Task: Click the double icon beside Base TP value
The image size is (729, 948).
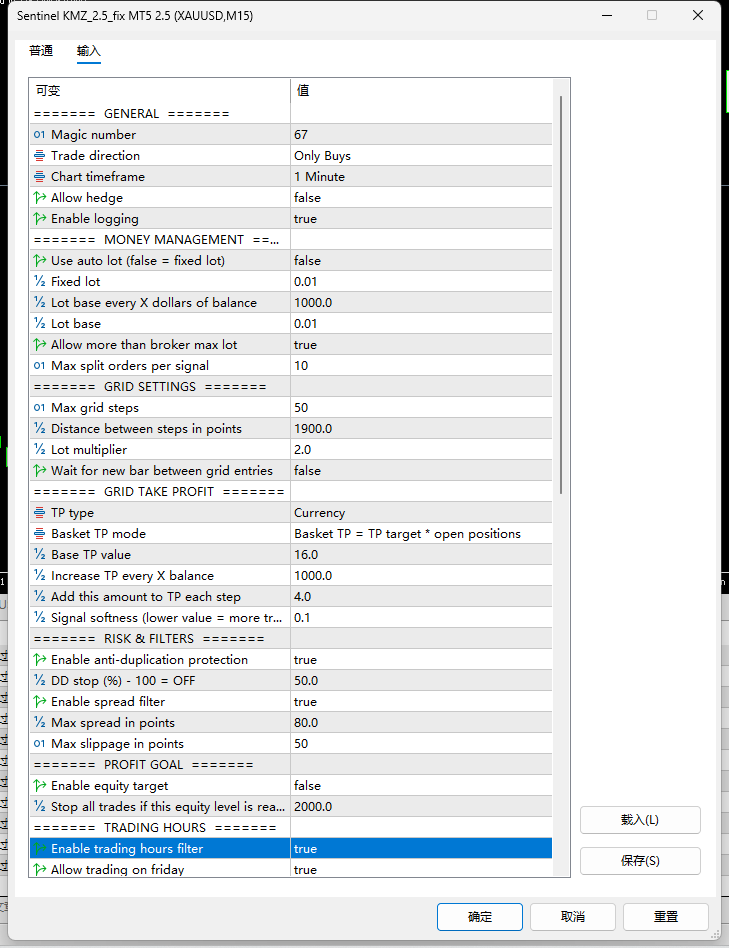Action: [x=39, y=554]
